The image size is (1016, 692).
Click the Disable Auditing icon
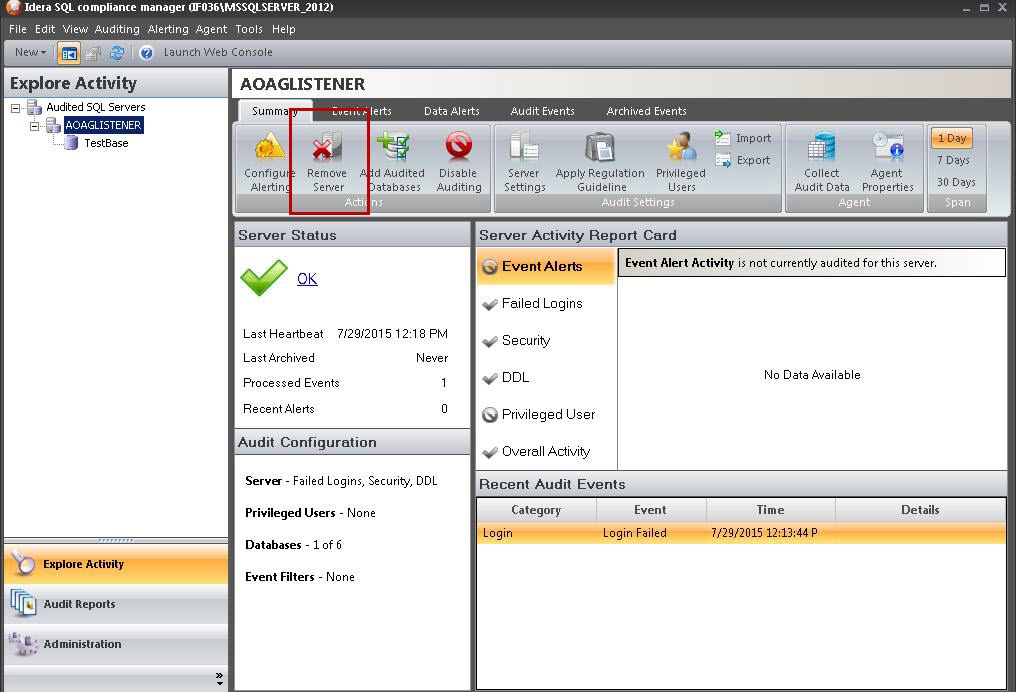458,146
